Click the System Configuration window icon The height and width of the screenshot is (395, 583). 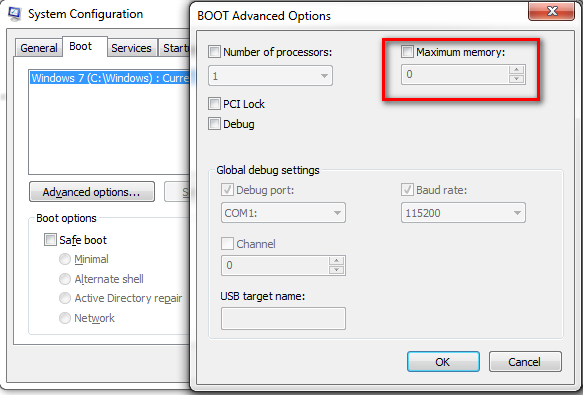[15, 13]
